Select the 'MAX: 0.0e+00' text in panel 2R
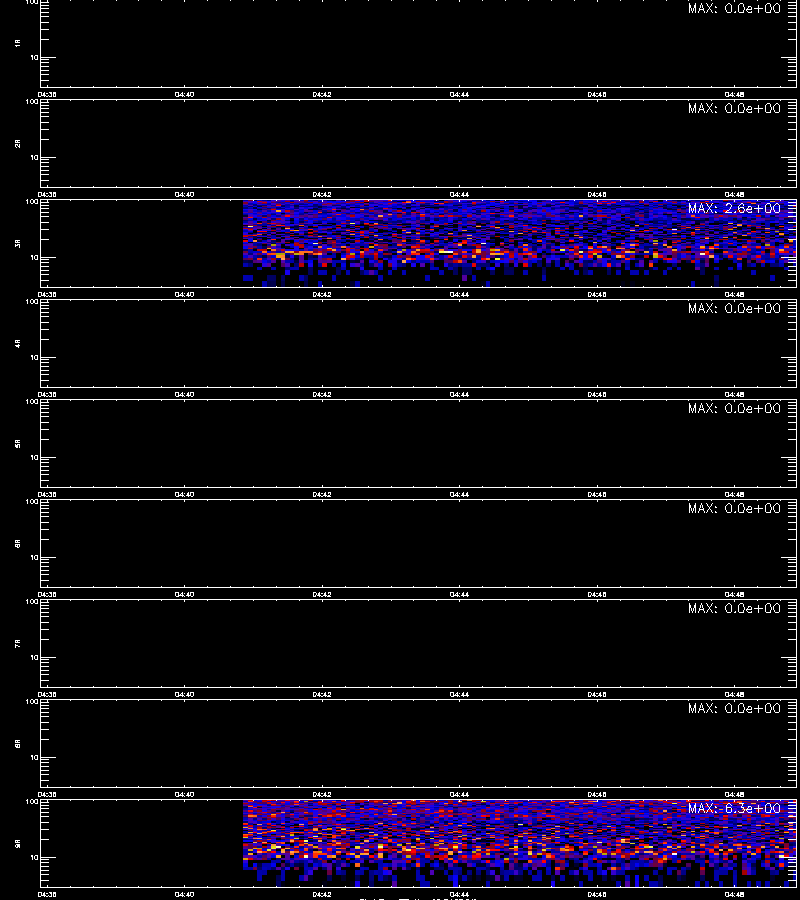Image resolution: width=800 pixels, height=900 pixels. [734, 108]
